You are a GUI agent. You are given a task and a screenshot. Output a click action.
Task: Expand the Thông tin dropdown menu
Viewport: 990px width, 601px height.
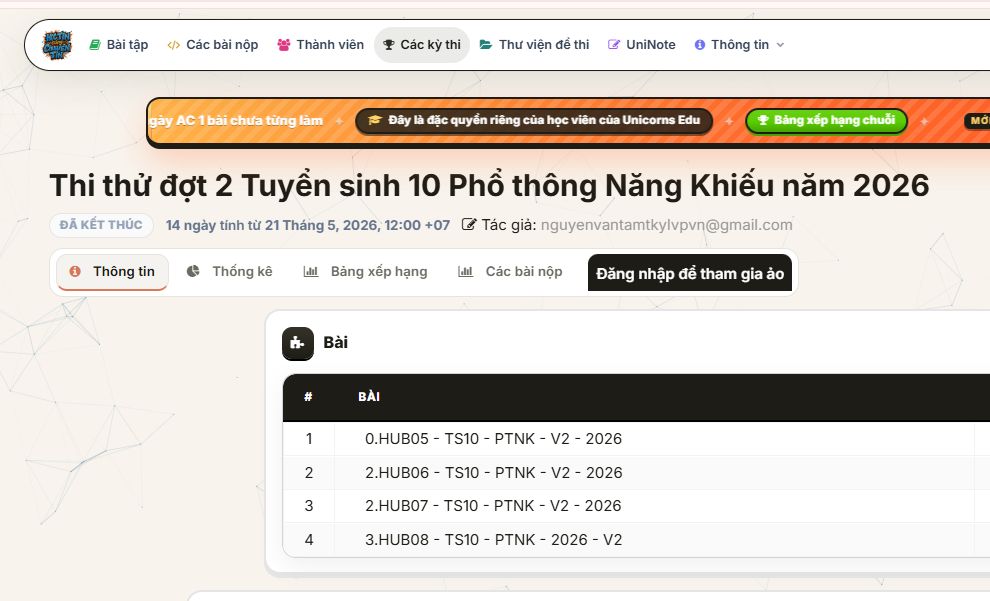pos(739,45)
